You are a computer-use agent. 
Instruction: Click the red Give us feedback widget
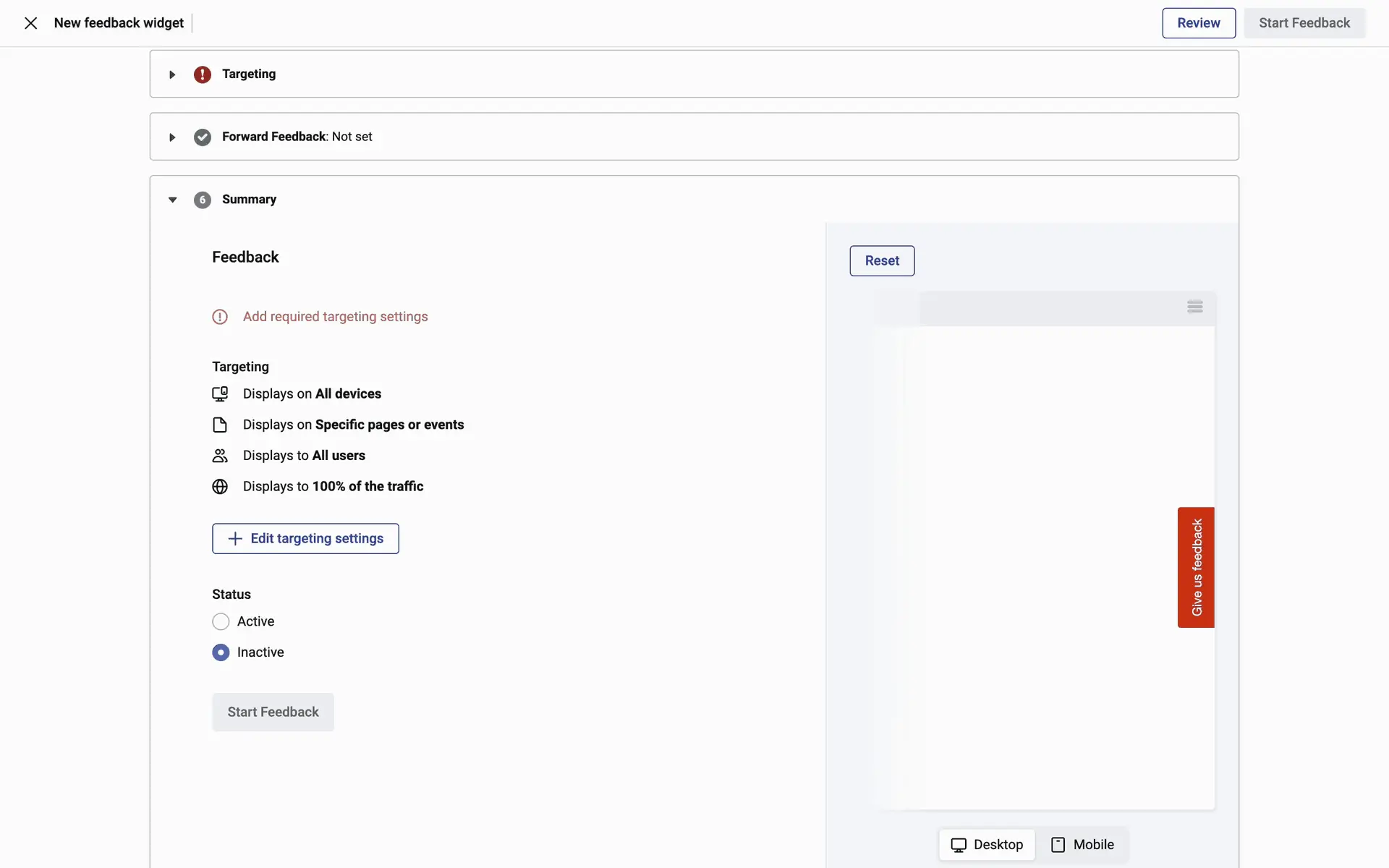(1196, 568)
